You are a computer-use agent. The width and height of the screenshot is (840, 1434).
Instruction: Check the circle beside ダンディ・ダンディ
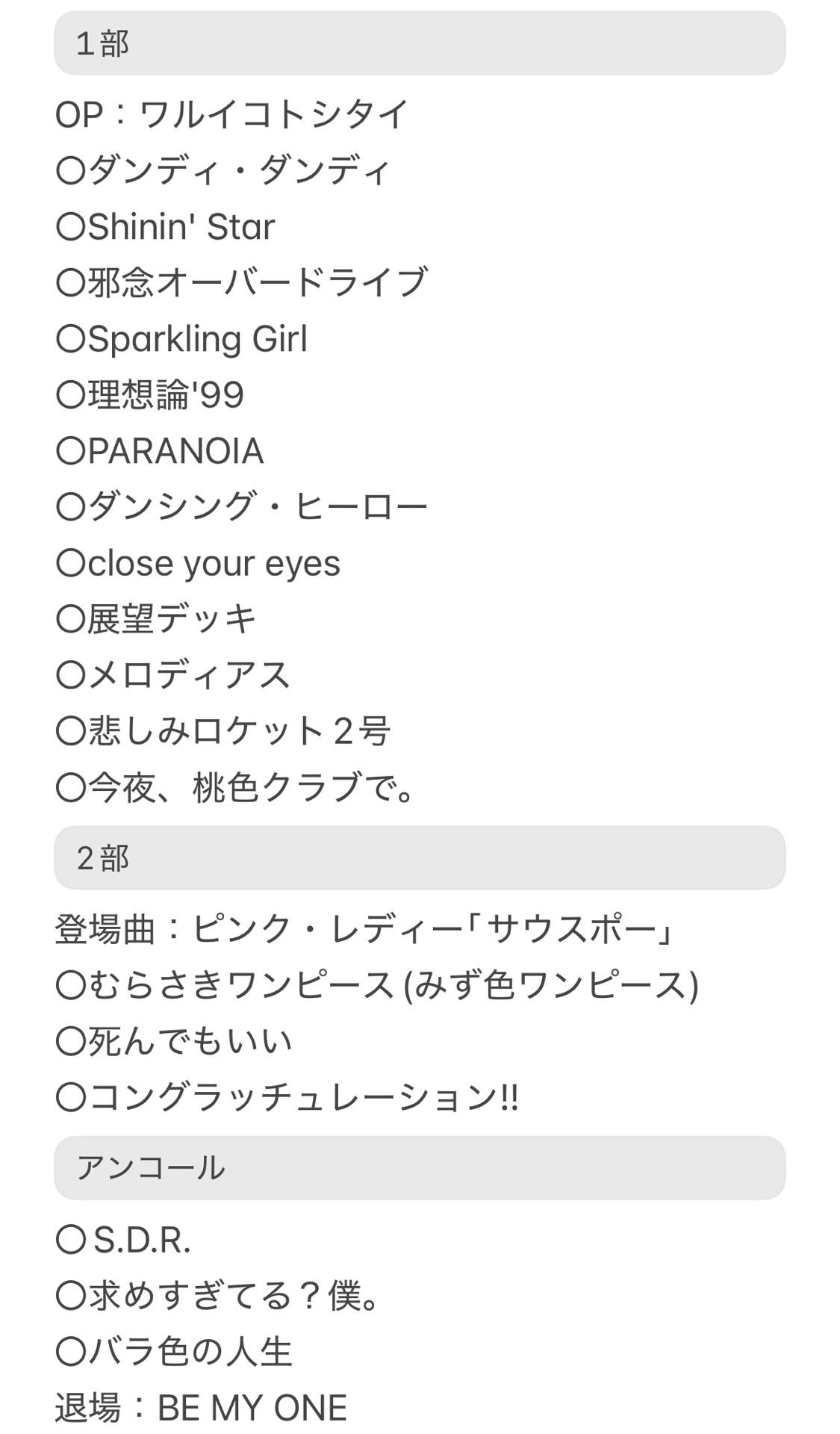71,171
